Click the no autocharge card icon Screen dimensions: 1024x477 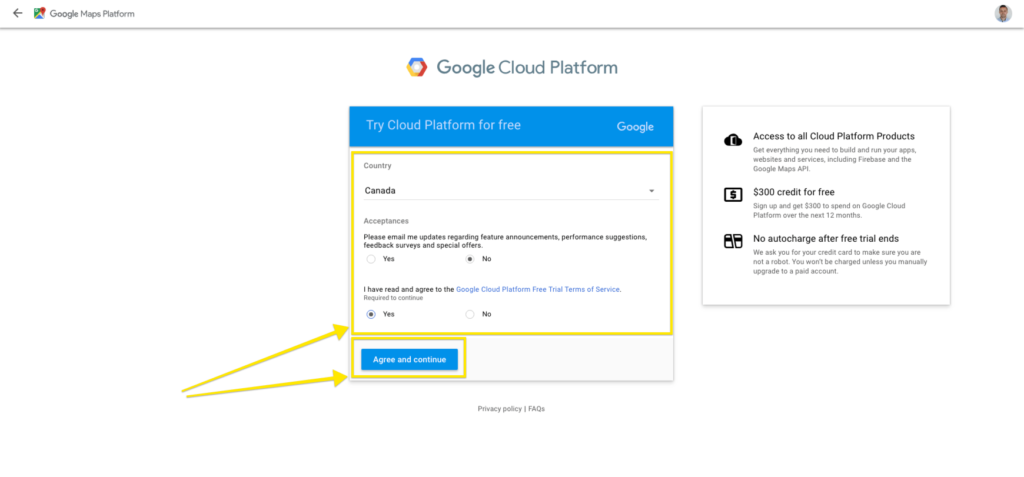(733, 241)
